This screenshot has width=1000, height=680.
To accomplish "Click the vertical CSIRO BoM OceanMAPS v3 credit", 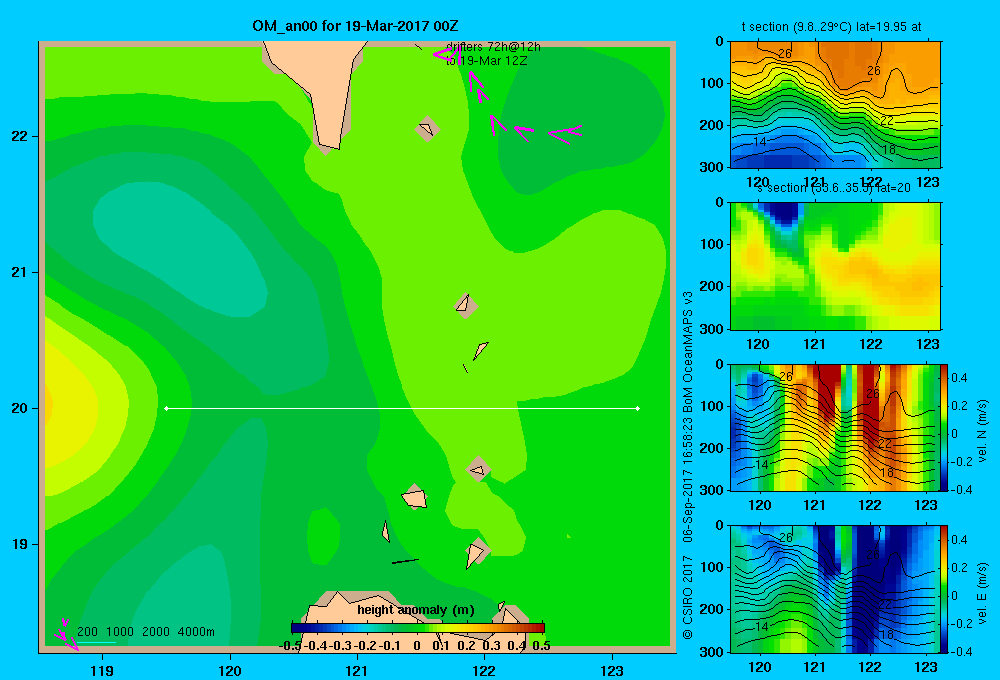I will click(688, 466).
